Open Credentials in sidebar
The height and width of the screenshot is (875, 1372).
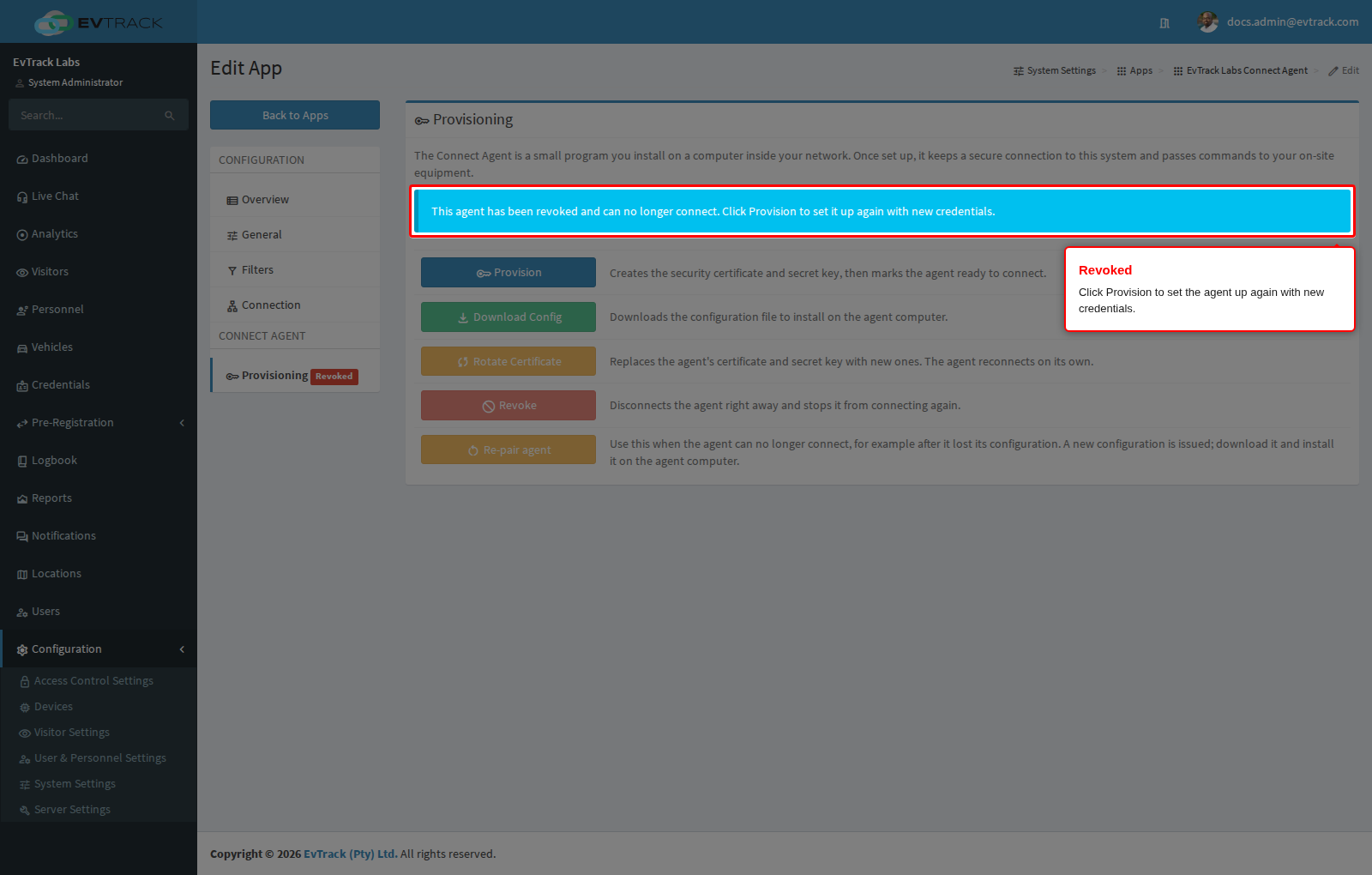click(99, 385)
